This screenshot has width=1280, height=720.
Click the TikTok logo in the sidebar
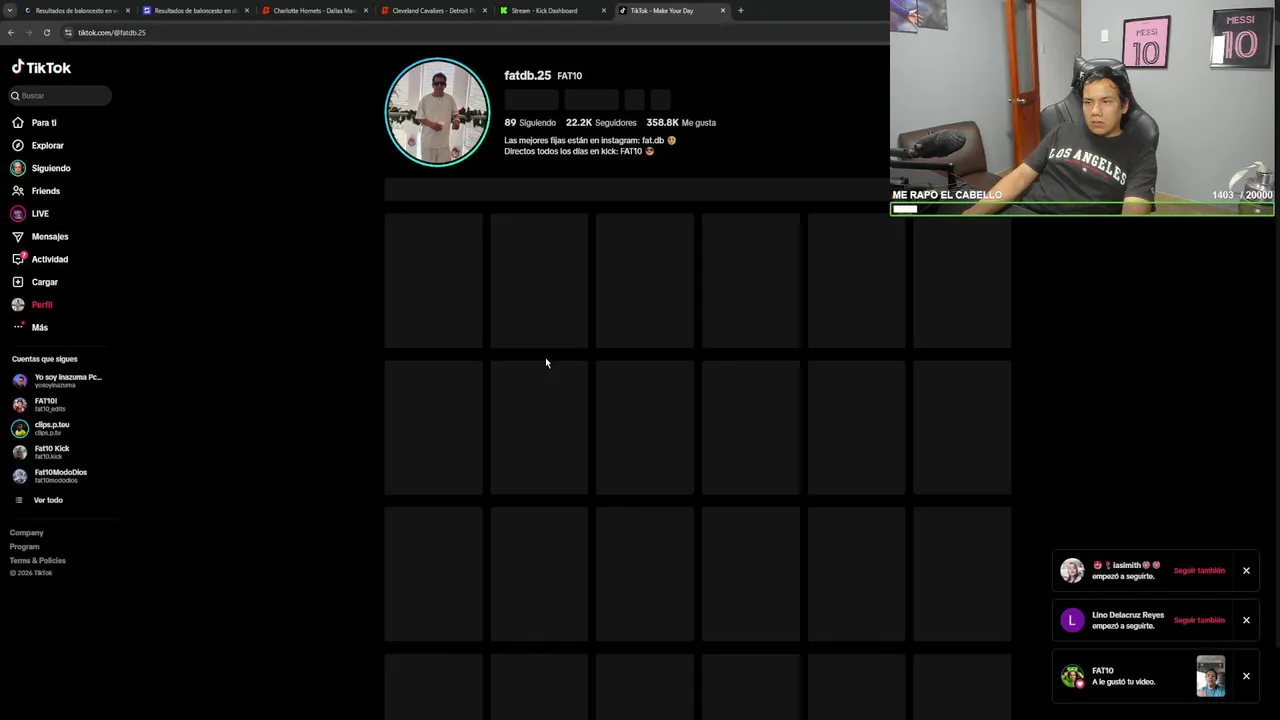click(41, 68)
